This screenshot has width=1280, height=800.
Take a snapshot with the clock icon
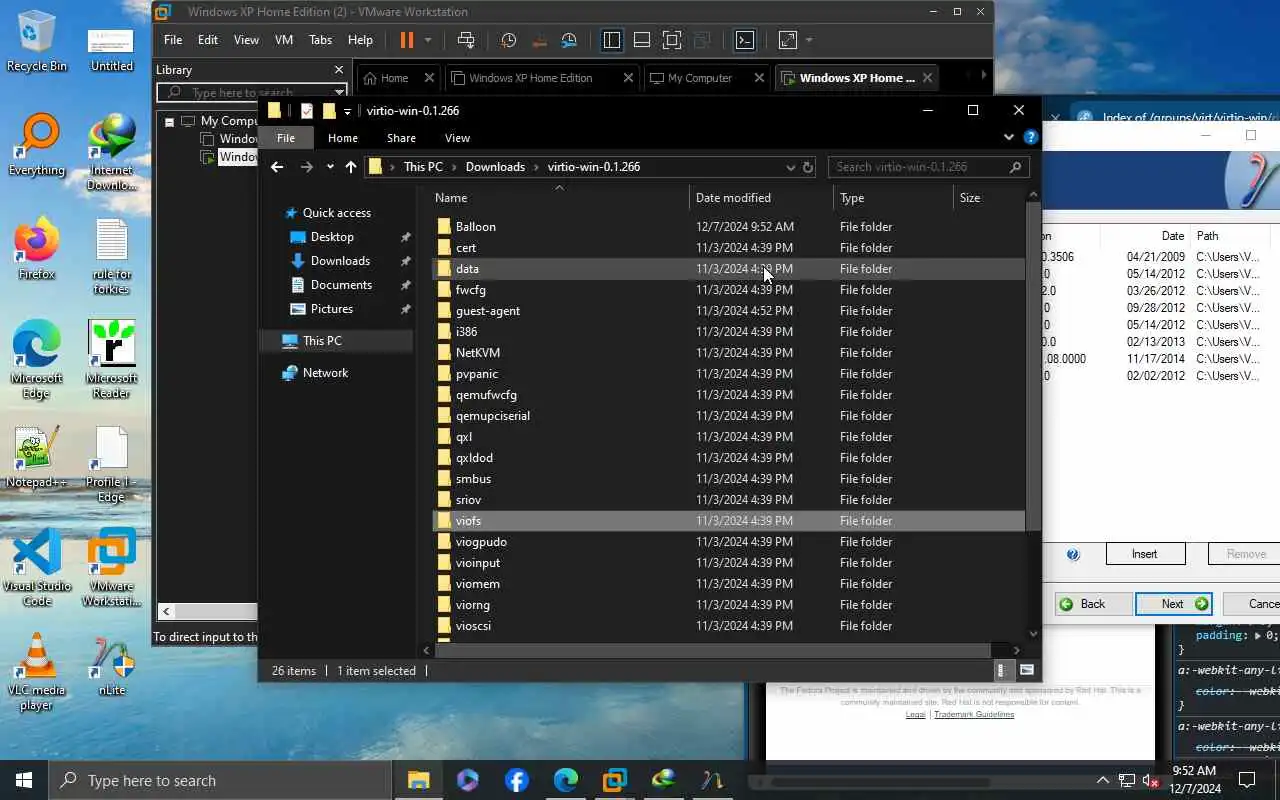coord(509,40)
